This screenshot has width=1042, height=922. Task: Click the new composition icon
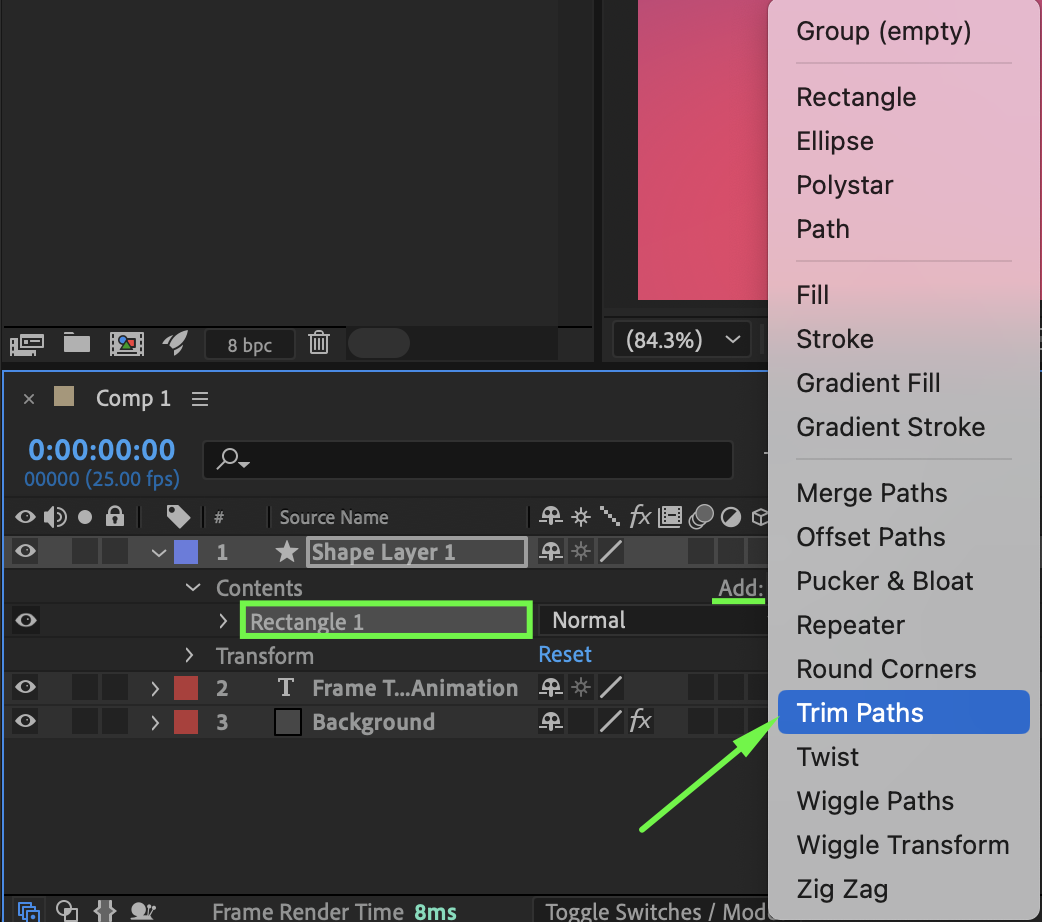pyautogui.click(x=126, y=345)
